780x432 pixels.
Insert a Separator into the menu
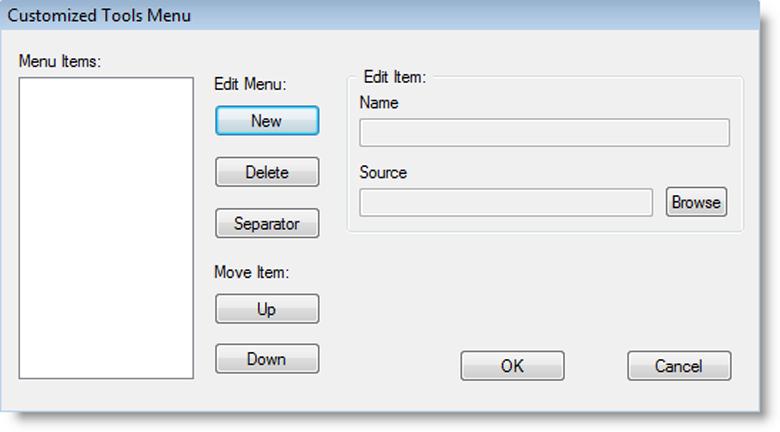267,223
